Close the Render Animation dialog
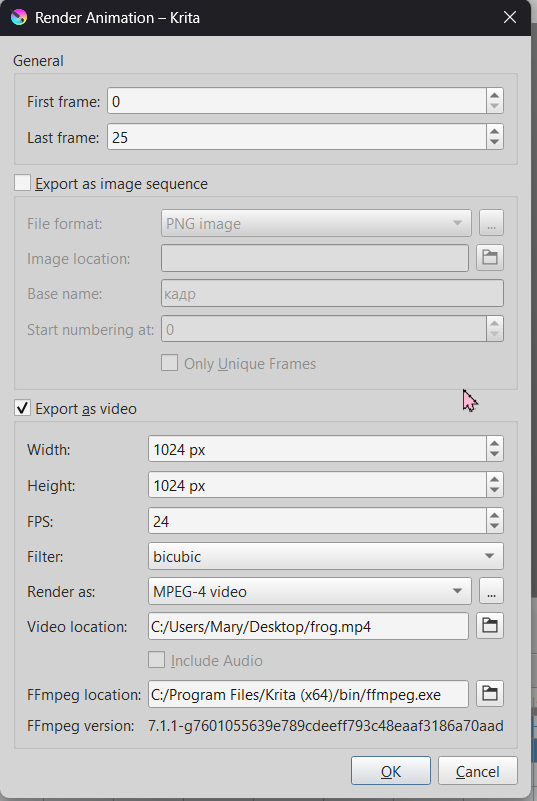This screenshot has height=801, width=537. (510, 17)
